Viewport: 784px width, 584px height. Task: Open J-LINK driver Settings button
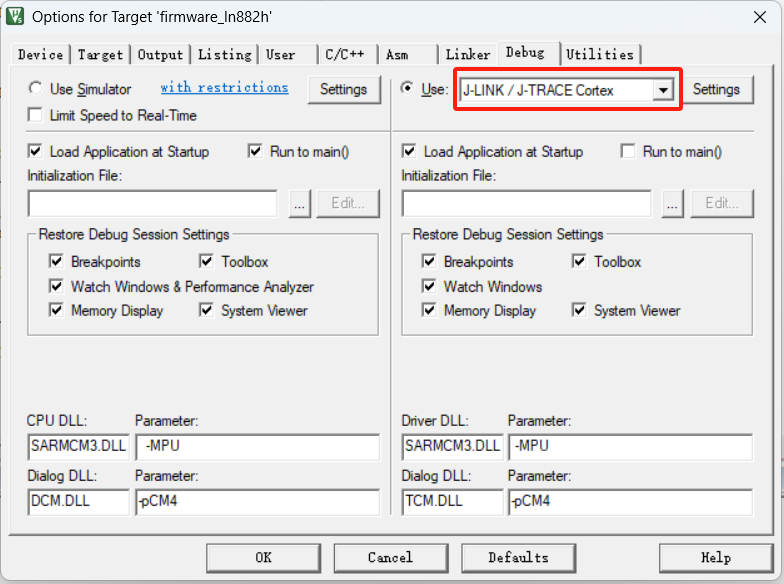716,90
